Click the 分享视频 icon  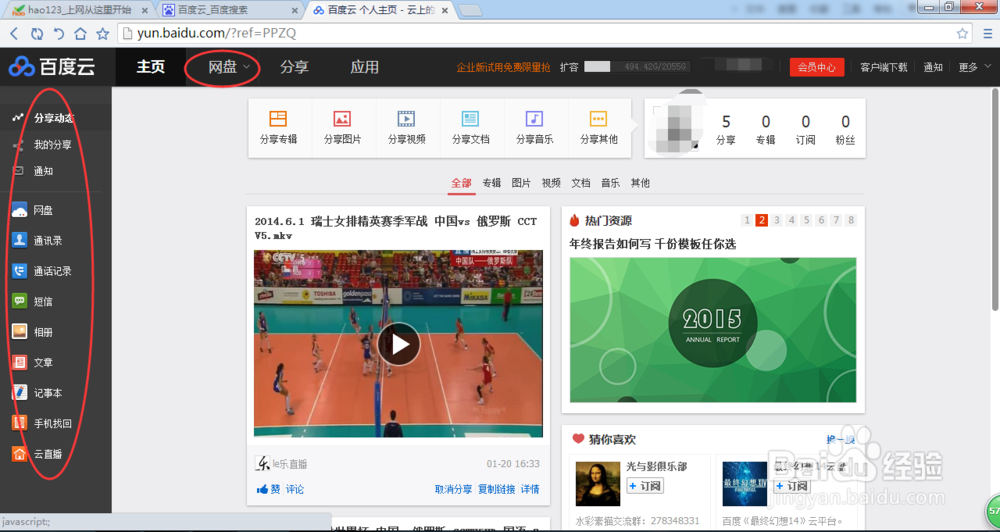pyautogui.click(x=406, y=119)
